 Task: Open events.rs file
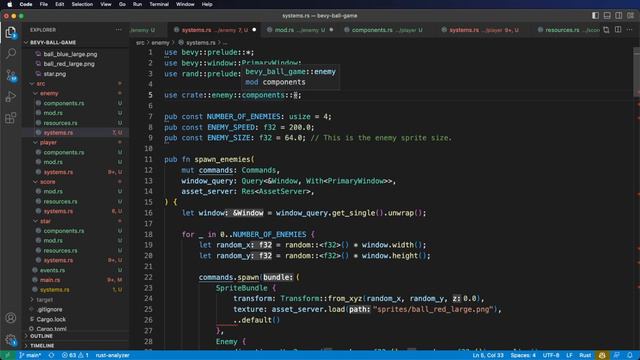52,270
